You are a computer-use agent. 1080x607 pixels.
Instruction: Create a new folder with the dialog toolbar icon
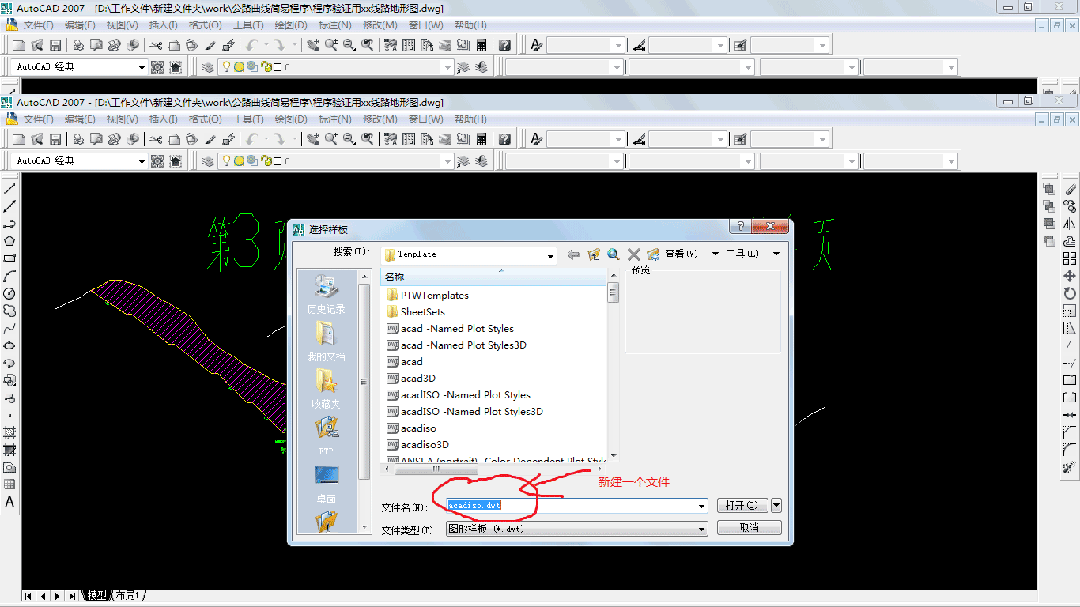coord(653,254)
